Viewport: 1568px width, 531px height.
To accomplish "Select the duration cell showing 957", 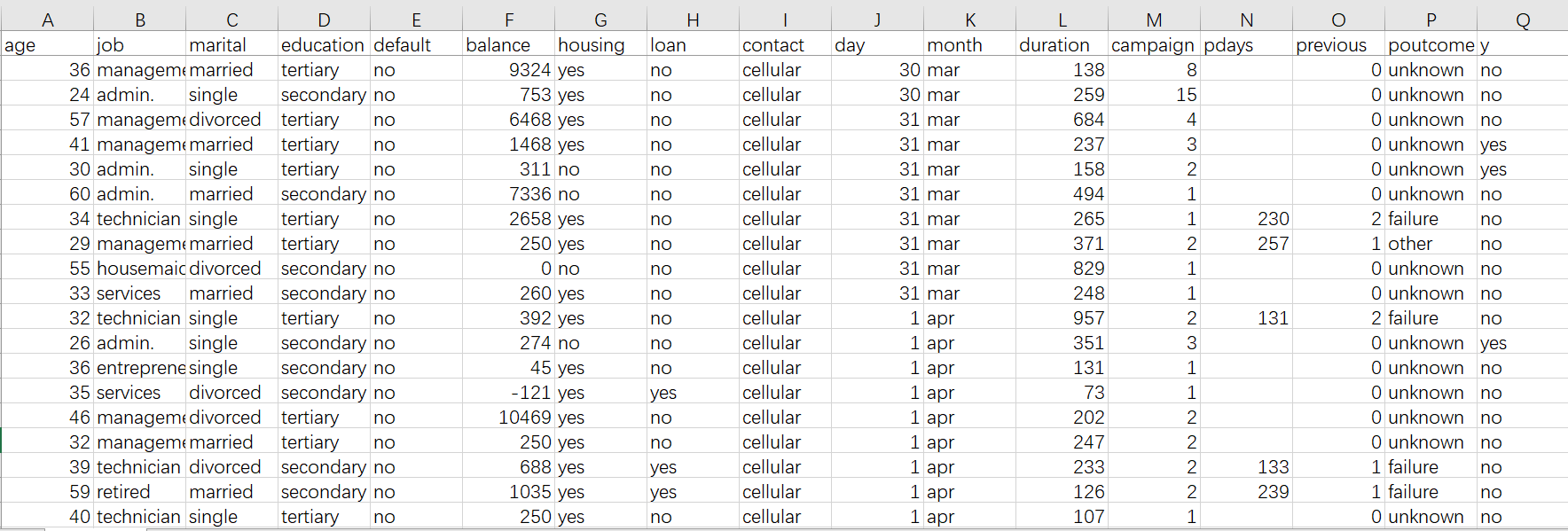I will [1088, 318].
